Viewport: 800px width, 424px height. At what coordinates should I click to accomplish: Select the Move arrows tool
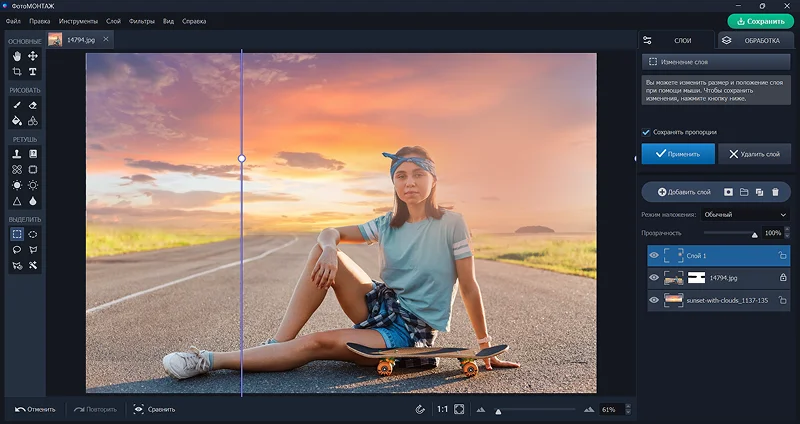point(33,56)
